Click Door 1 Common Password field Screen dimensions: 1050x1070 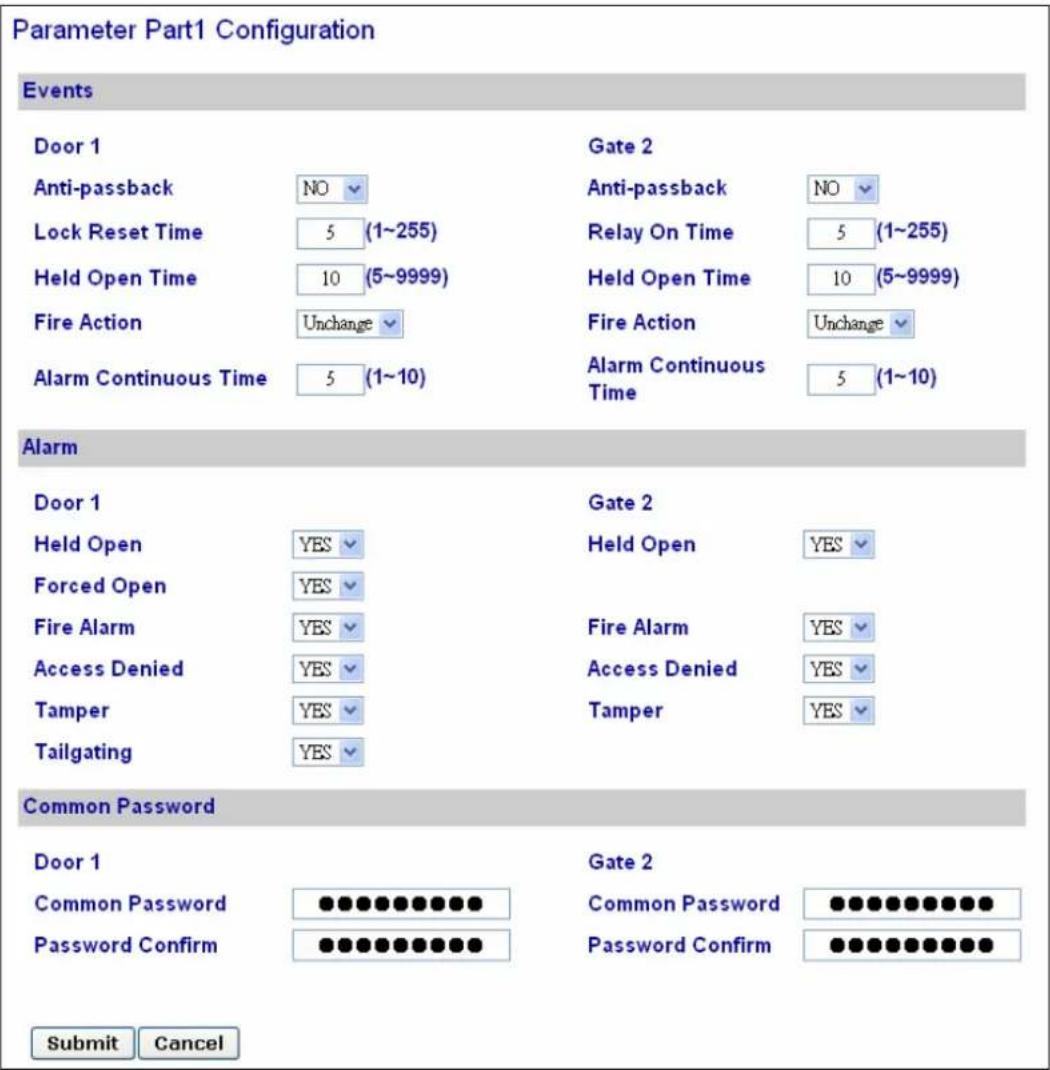coord(401,904)
